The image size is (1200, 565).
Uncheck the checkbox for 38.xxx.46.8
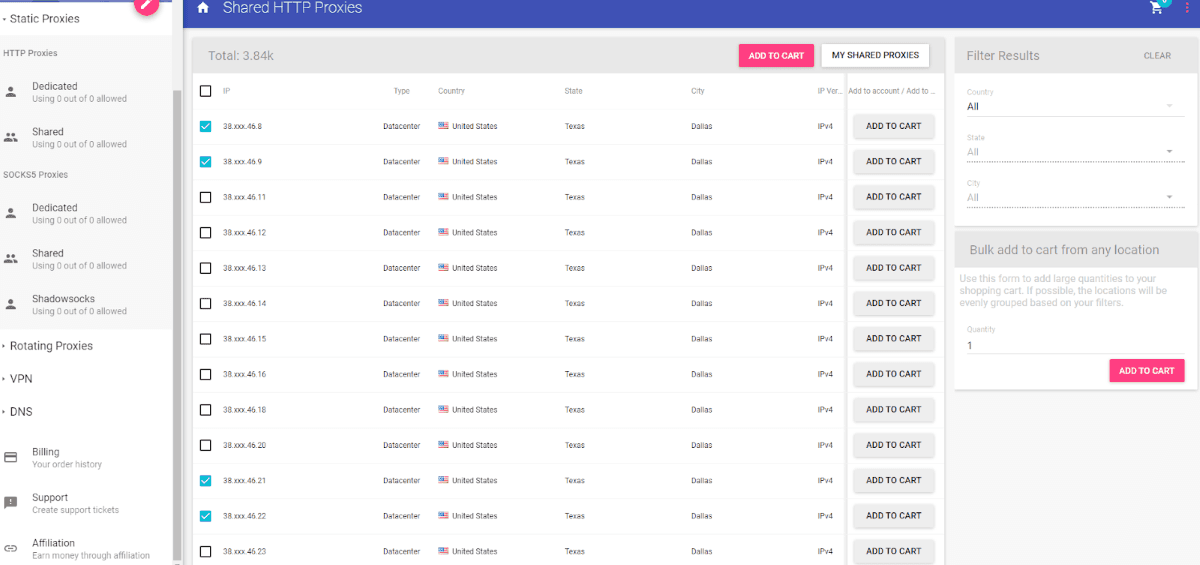tap(205, 126)
